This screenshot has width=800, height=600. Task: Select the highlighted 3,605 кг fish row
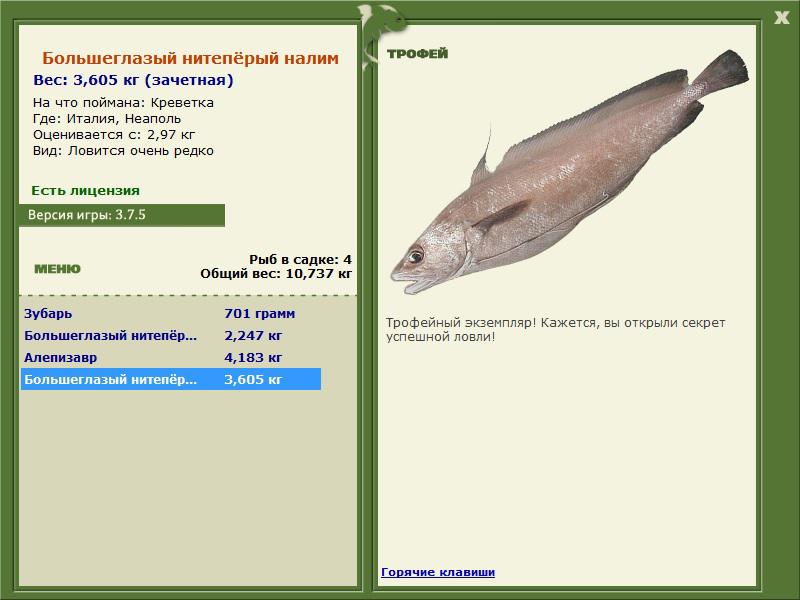[171, 379]
